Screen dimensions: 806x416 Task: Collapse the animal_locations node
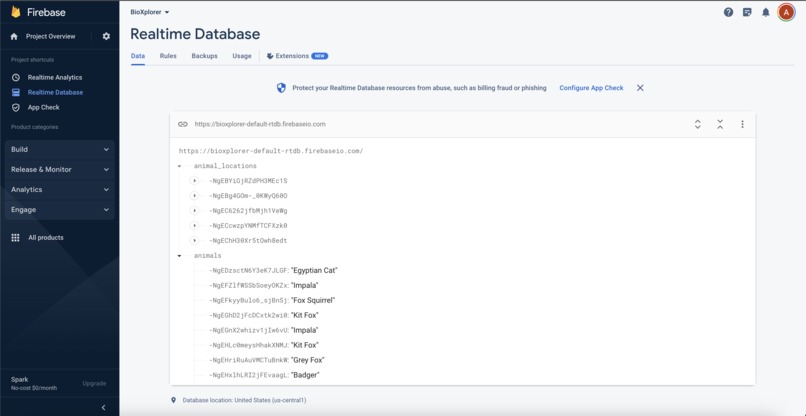tap(179, 166)
